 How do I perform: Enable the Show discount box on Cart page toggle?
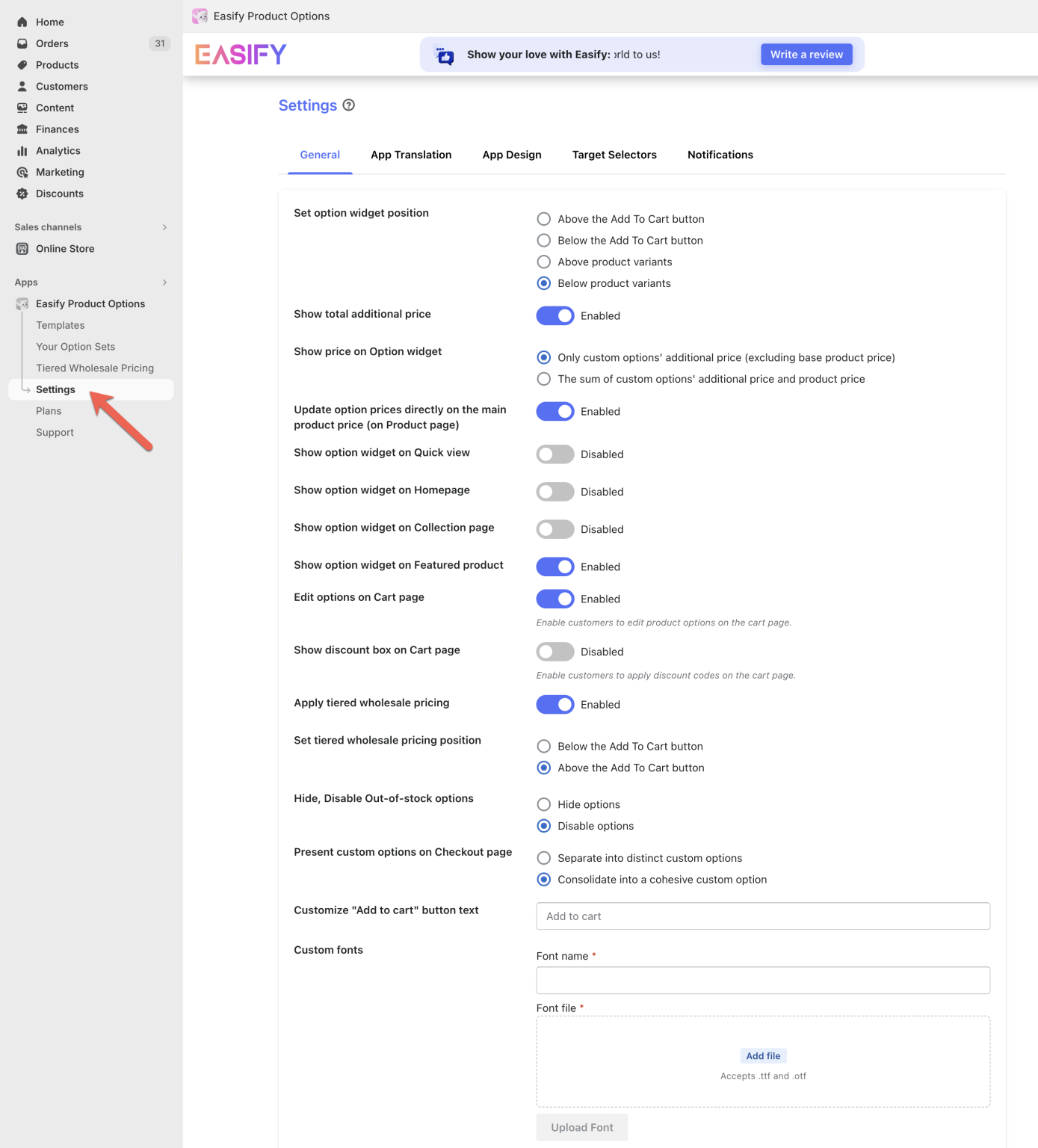[x=554, y=651]
